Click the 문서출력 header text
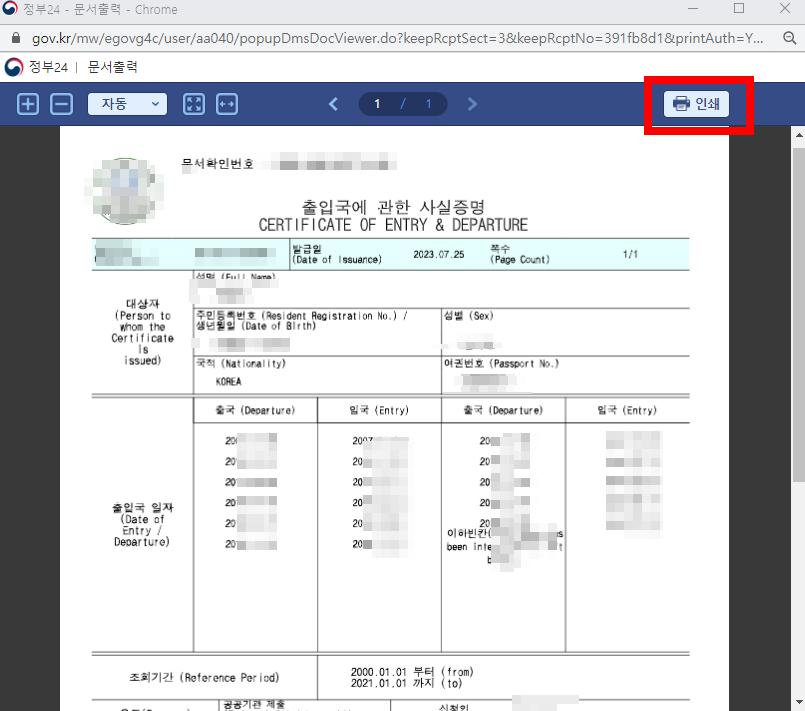 [x=112, y=67]
